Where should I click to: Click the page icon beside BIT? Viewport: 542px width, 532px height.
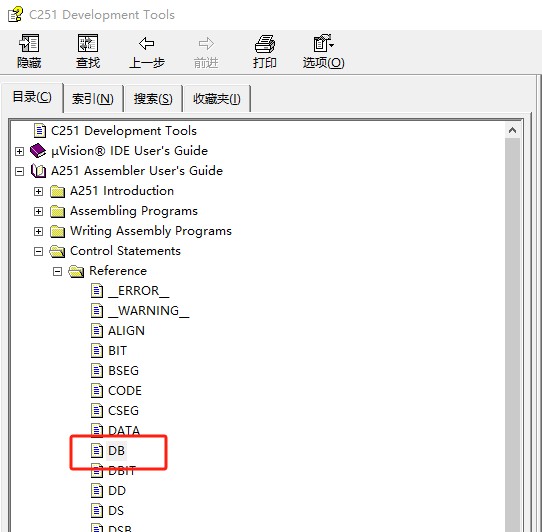click(97, 351)
